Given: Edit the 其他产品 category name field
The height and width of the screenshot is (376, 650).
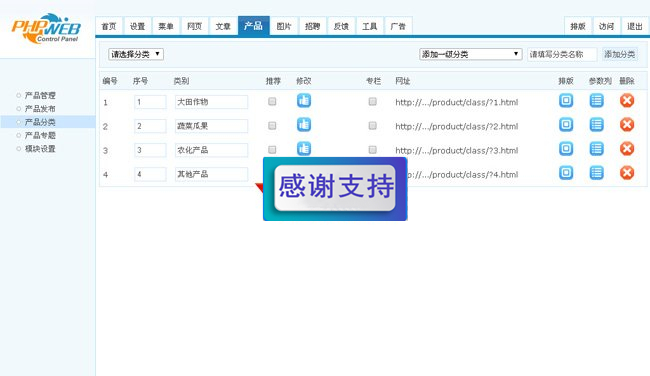Looking at the screenshot, I should (211, 174).
